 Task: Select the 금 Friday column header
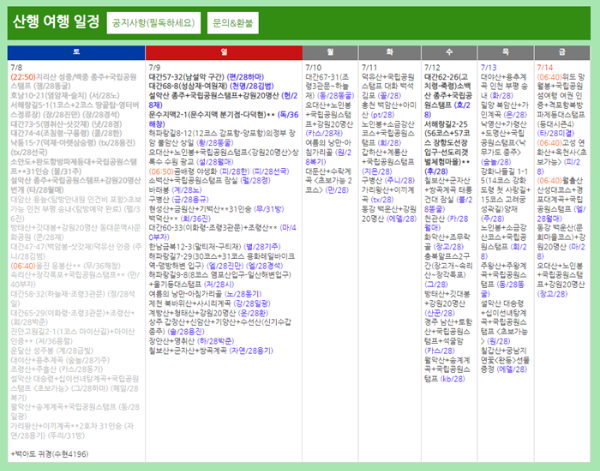pos(562,52)
